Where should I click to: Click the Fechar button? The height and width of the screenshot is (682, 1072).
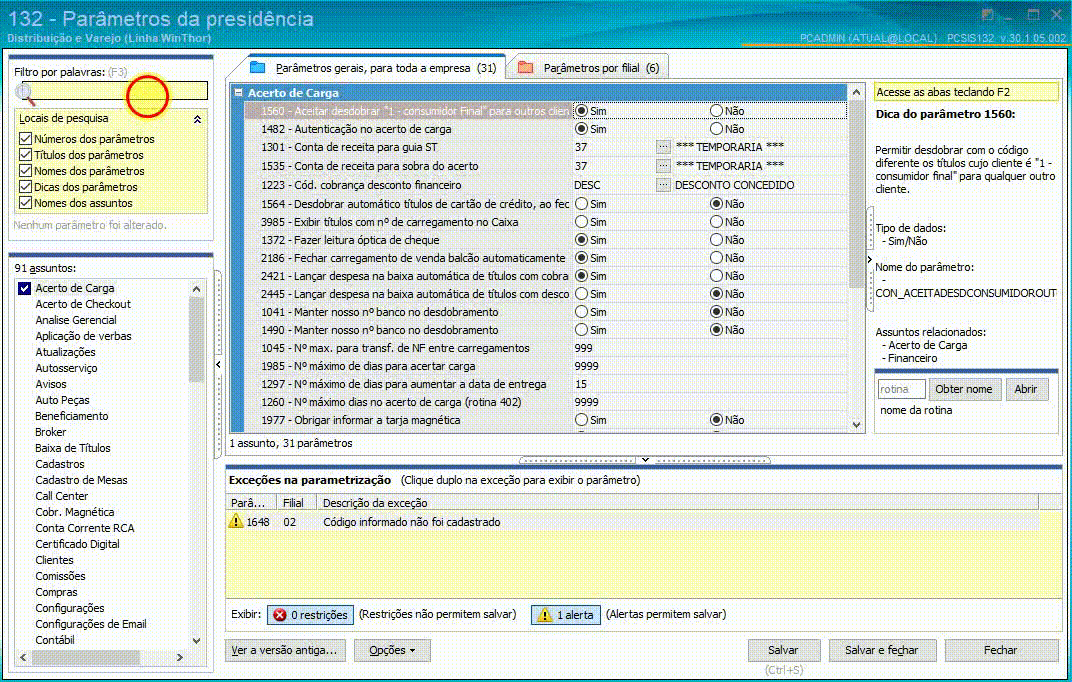1001,650
